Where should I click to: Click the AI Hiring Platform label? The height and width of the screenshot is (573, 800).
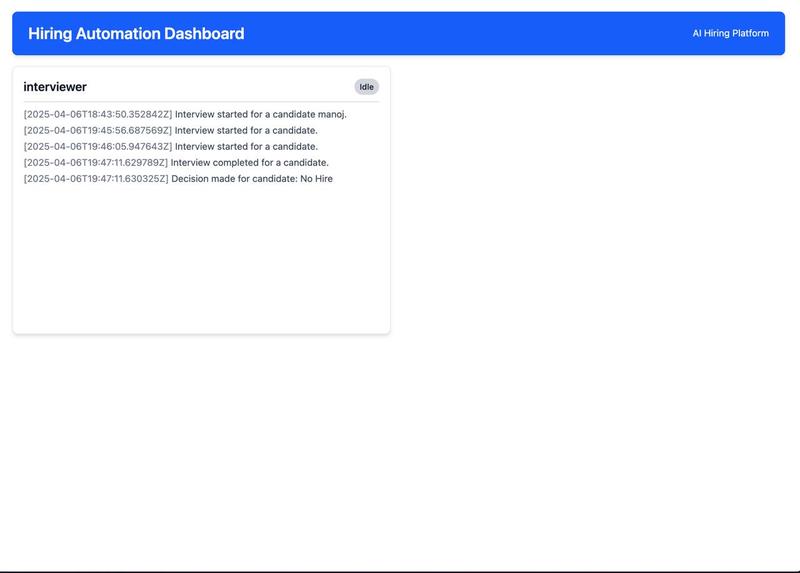731,33
